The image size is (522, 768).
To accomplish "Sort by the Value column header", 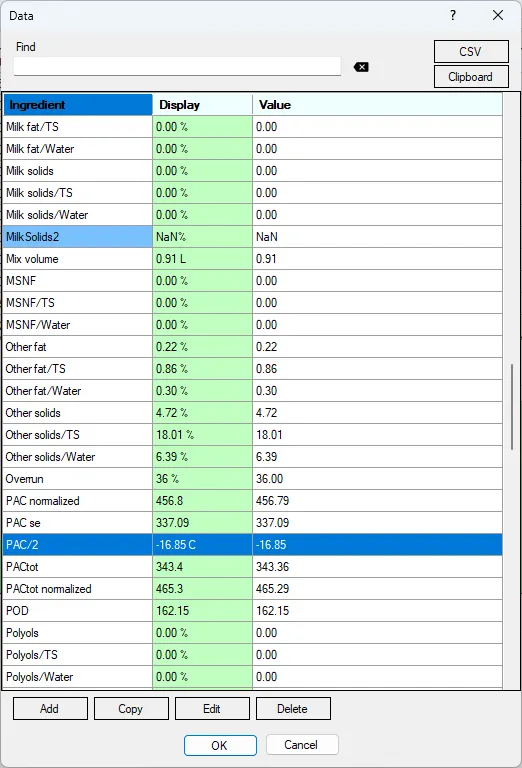I will 378,105.
